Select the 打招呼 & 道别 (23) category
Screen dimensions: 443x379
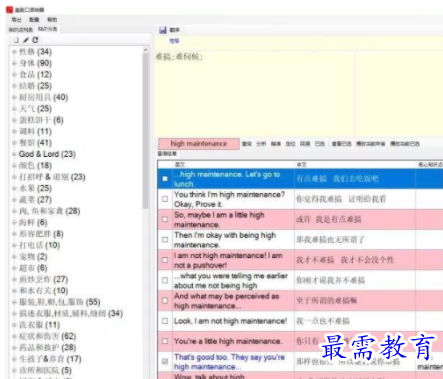tap(52, 177)
